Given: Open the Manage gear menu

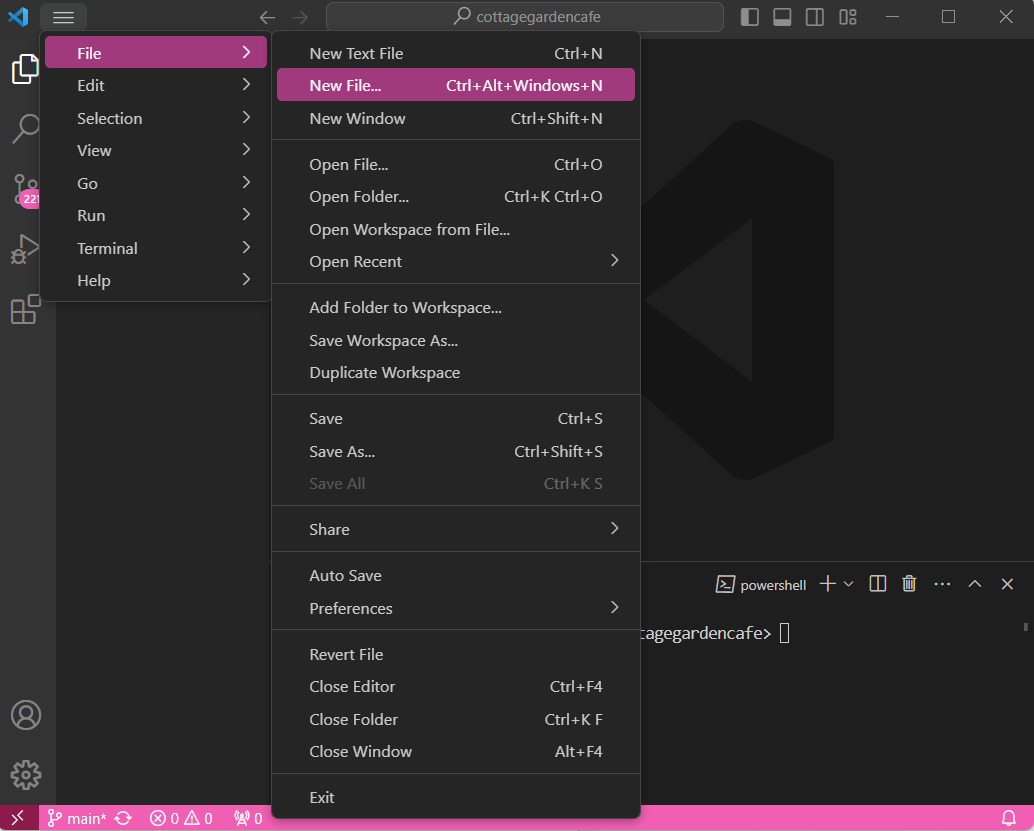Looking at the screenshot, I should pos(25,774).
